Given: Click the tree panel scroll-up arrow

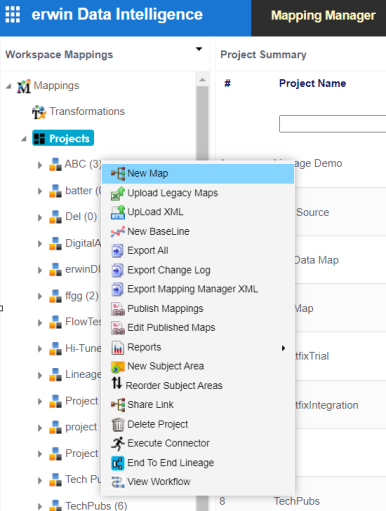Looking at the screenshot, I should pyautogui.click(x=202, y=80).
